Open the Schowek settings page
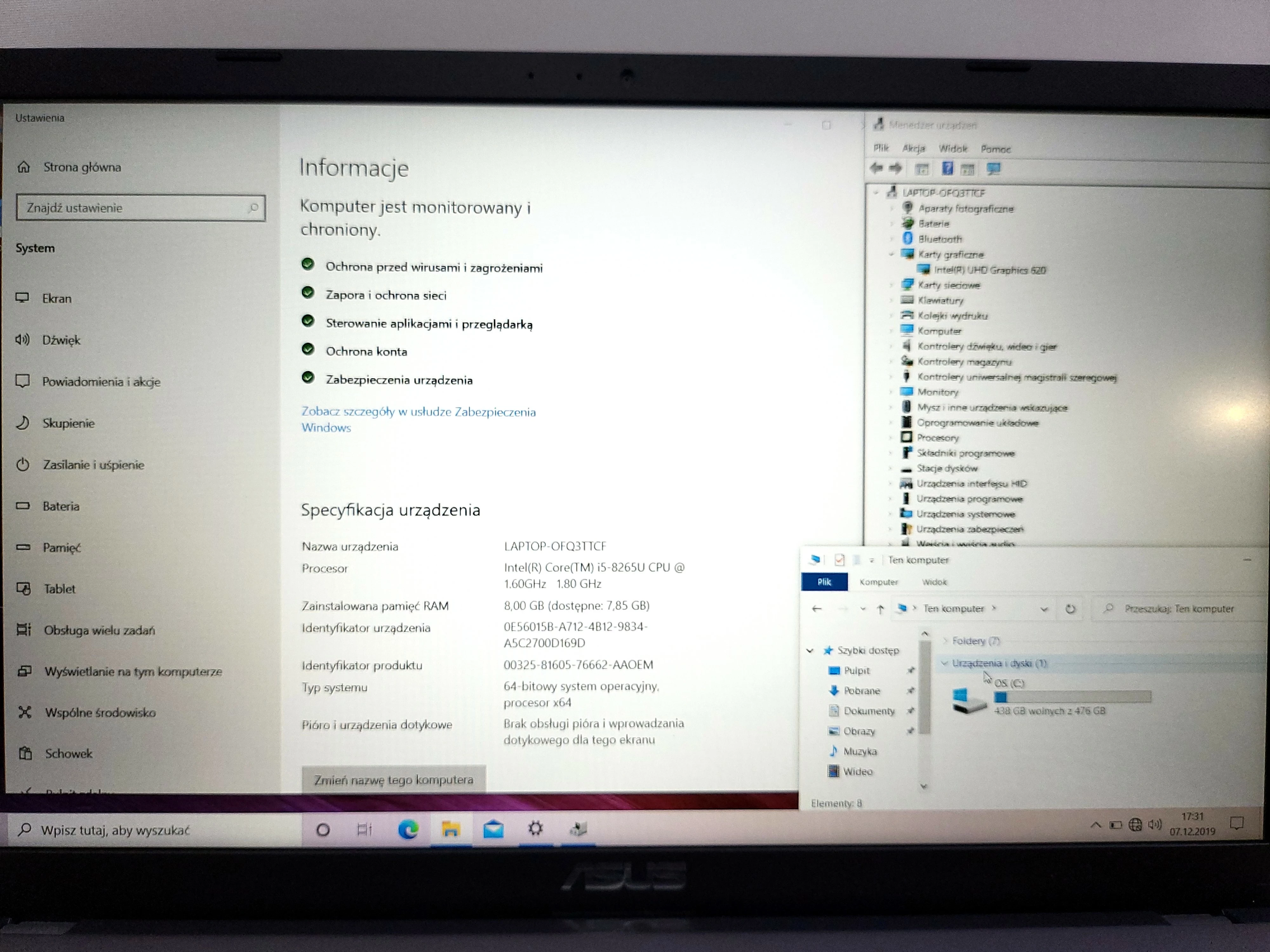 (x=55, y=753)
